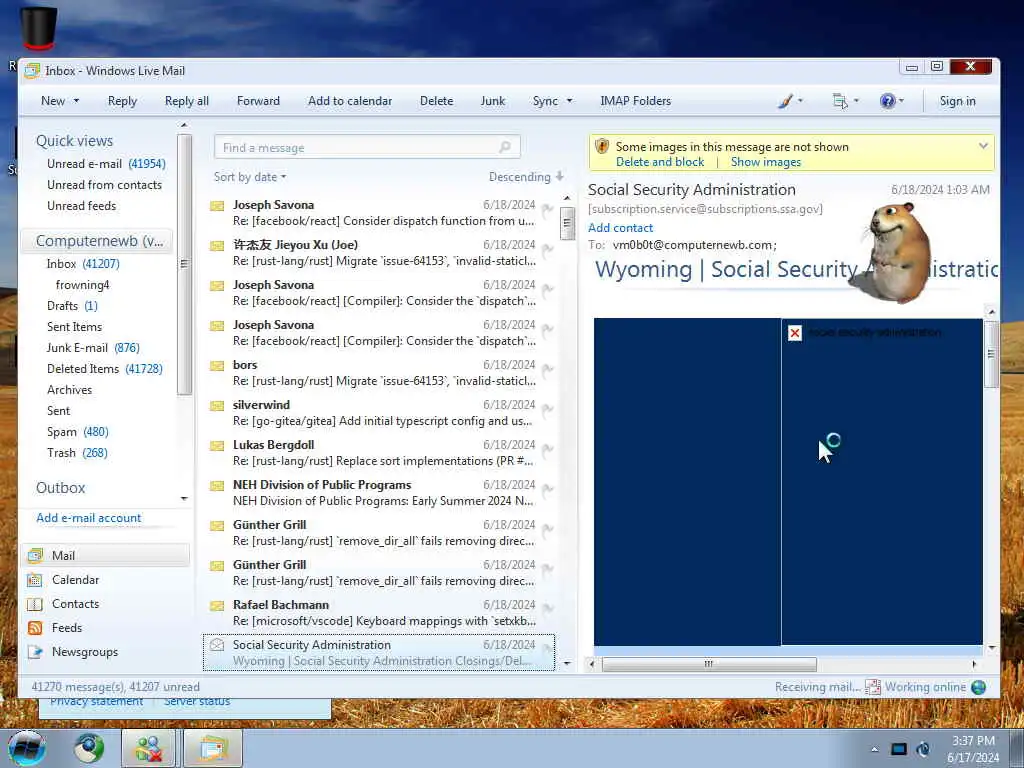Click broken image icon in message body
Image resolution: width=1024 pixels, height=768 pixels.
tap(795, 333)
